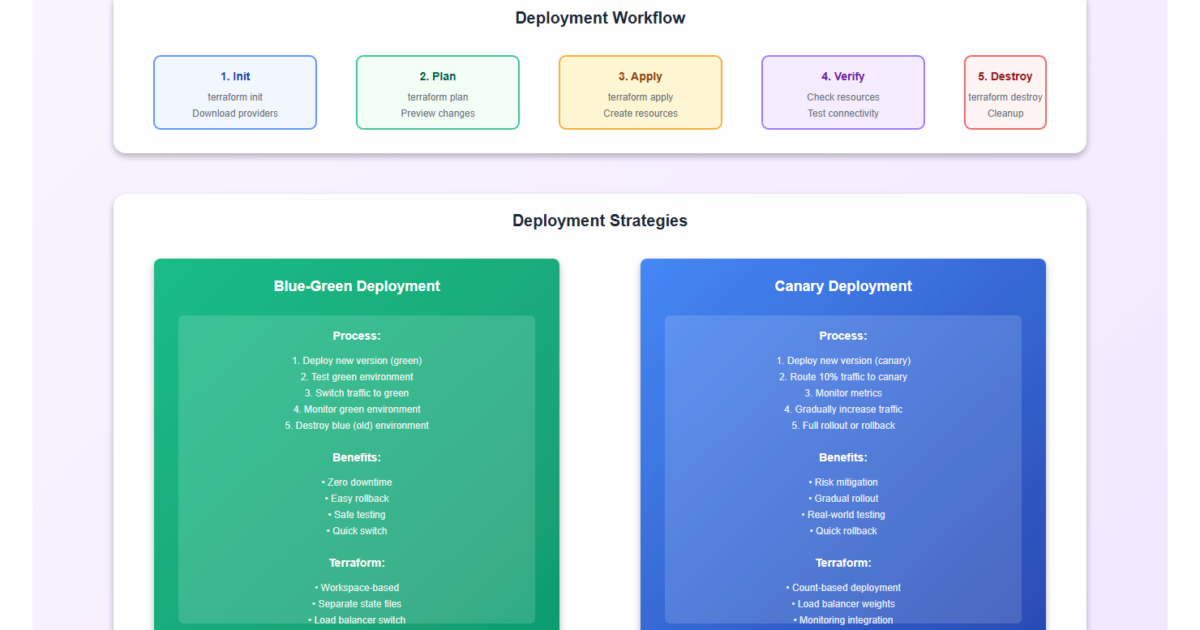Click the 'Zero downtime' benefit item
The height and width of the screenshot is (630, 1200).
point(357,482)
